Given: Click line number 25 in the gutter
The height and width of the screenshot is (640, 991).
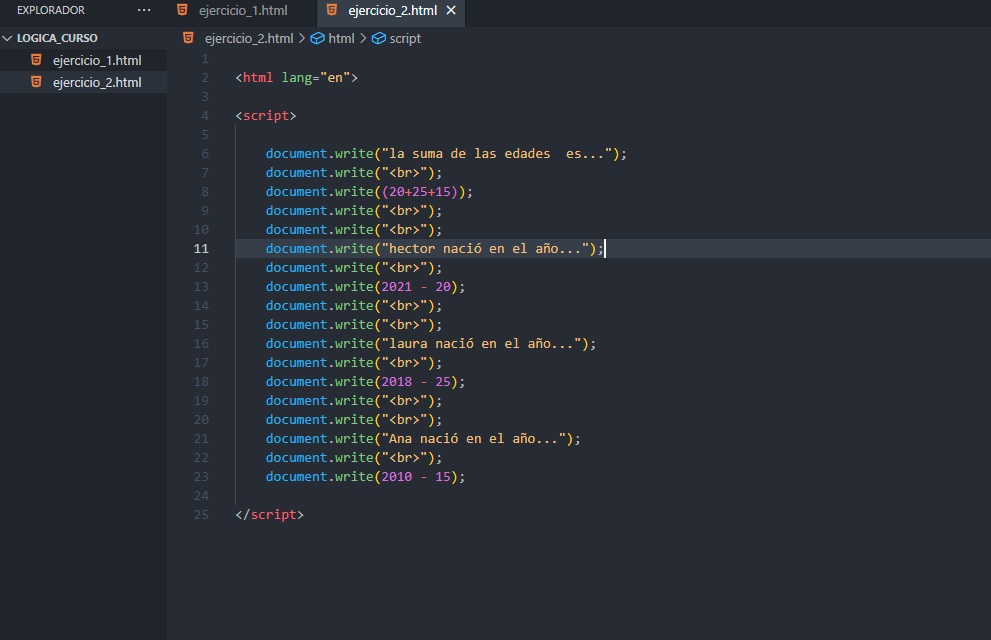Looking at the screenshot, I should (201, 515).
